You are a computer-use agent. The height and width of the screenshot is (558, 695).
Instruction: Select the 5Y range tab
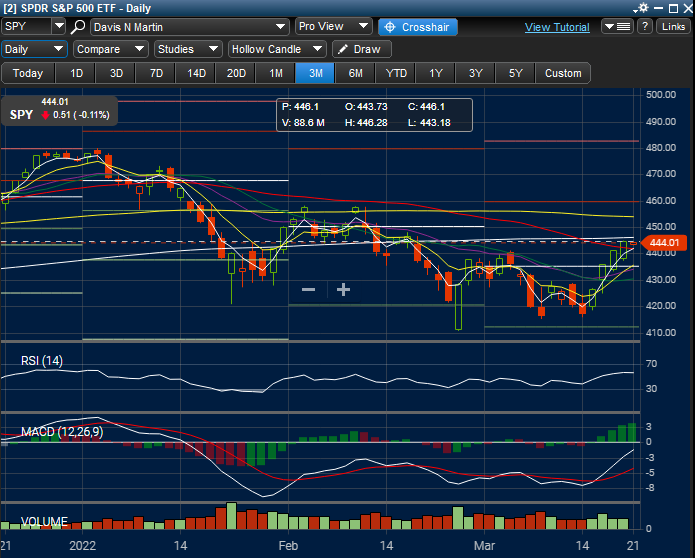tap(515, 73)
